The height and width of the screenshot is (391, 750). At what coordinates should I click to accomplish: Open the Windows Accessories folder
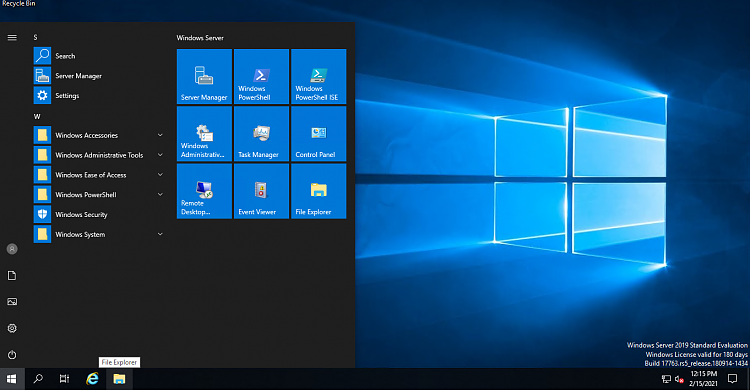click(x=99, y=135)
